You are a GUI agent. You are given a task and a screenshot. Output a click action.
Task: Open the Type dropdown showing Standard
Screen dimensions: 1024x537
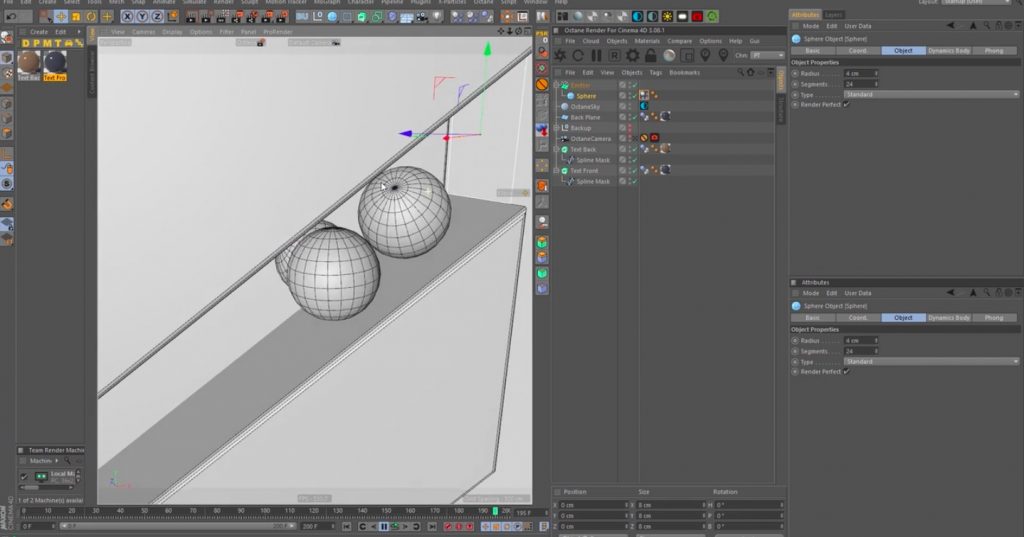coord(930,94)
